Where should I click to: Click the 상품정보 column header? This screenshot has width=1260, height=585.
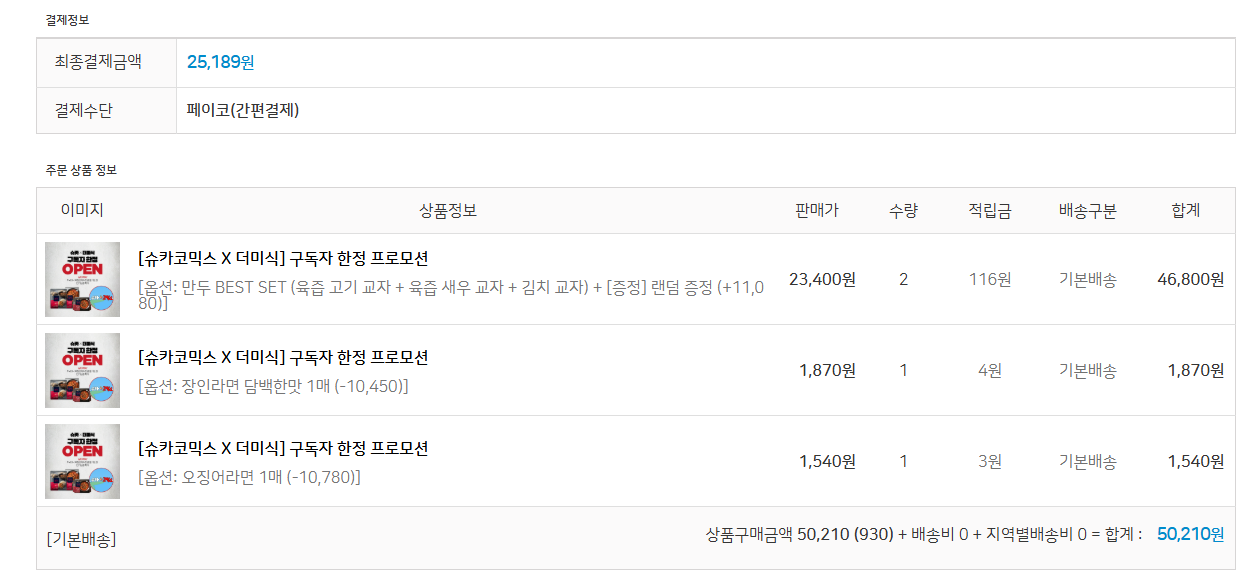[x=447, y=211]
